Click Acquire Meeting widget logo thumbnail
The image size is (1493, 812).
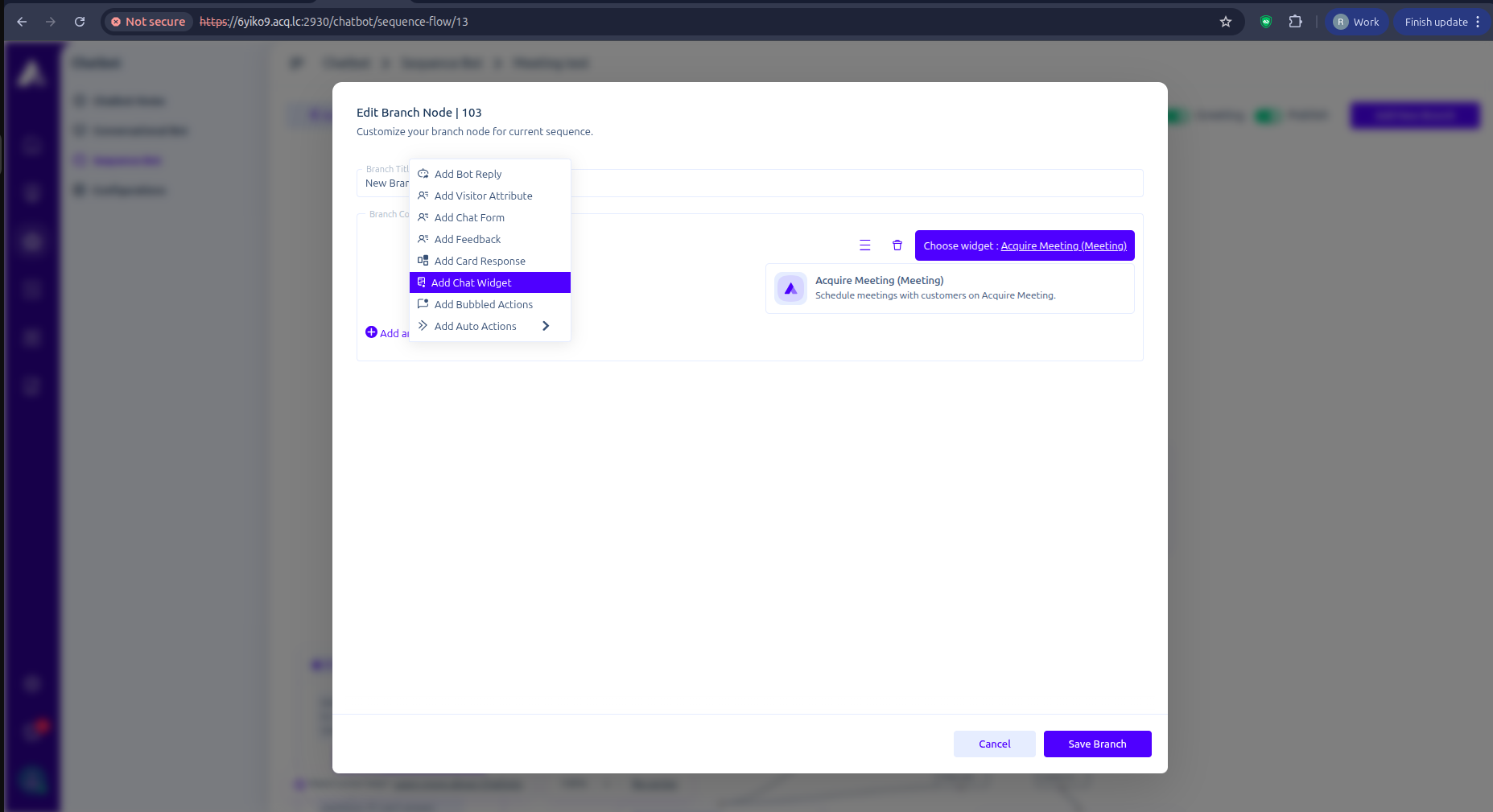[790, 288]
